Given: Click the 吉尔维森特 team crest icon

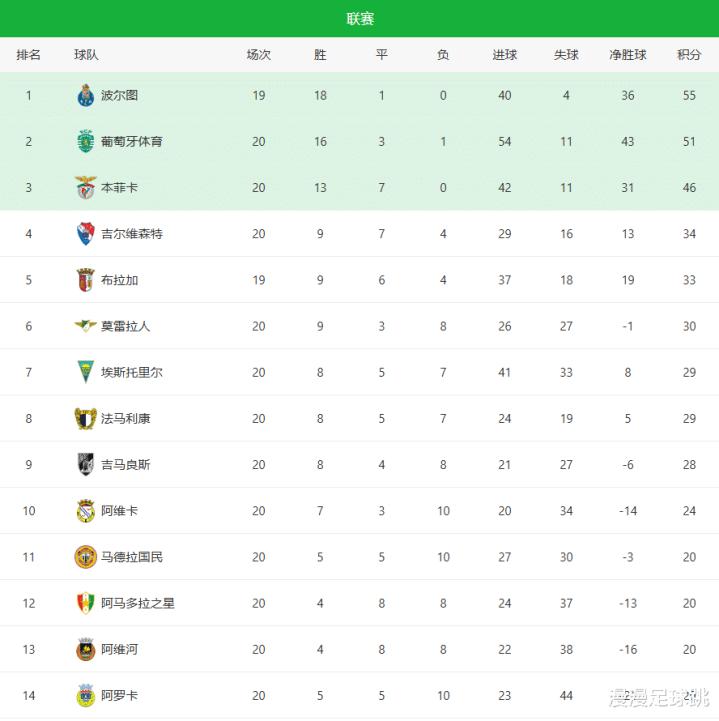Looking at the screenshot, I should click(85, 233).
